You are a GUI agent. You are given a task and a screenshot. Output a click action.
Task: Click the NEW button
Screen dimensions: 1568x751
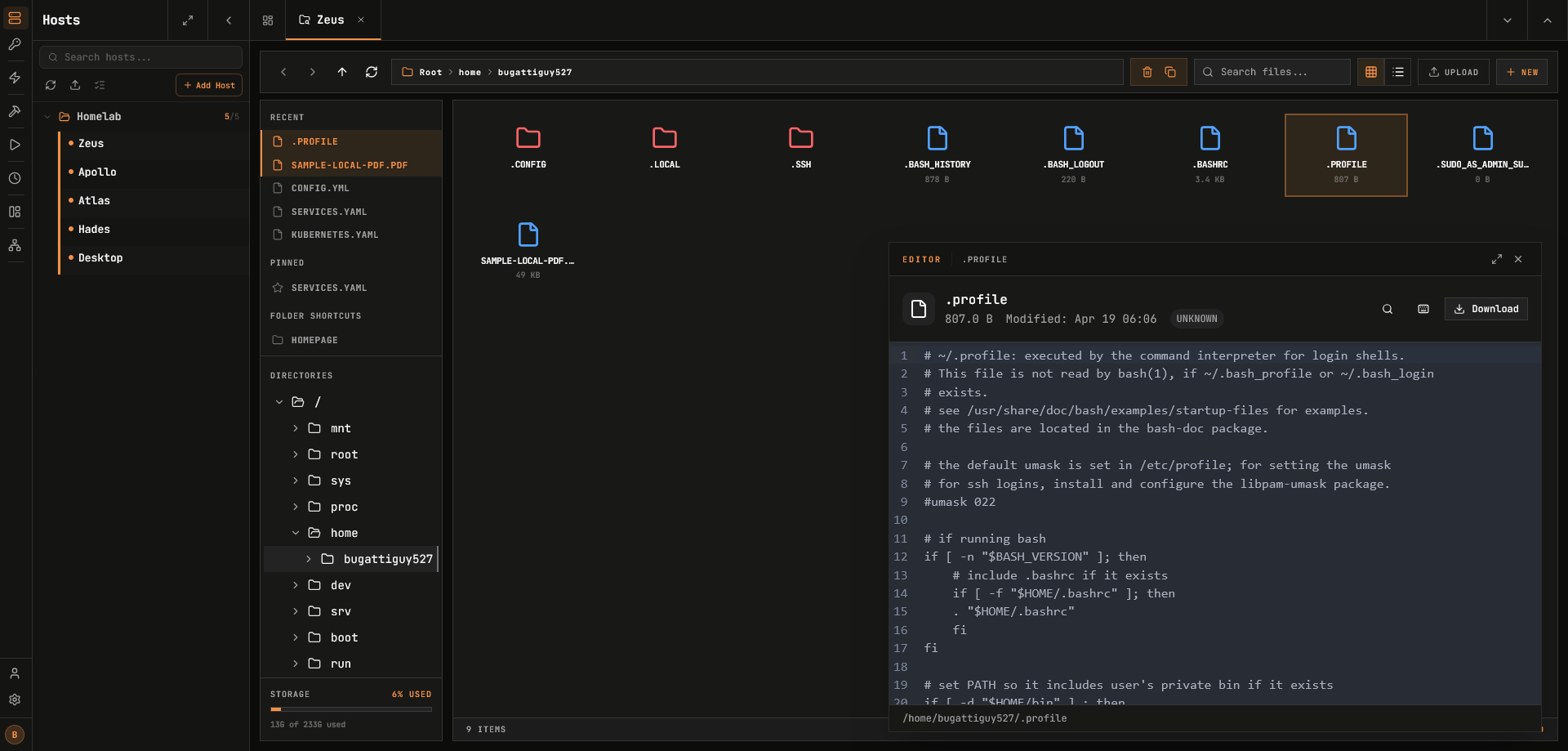(1521, 72)
